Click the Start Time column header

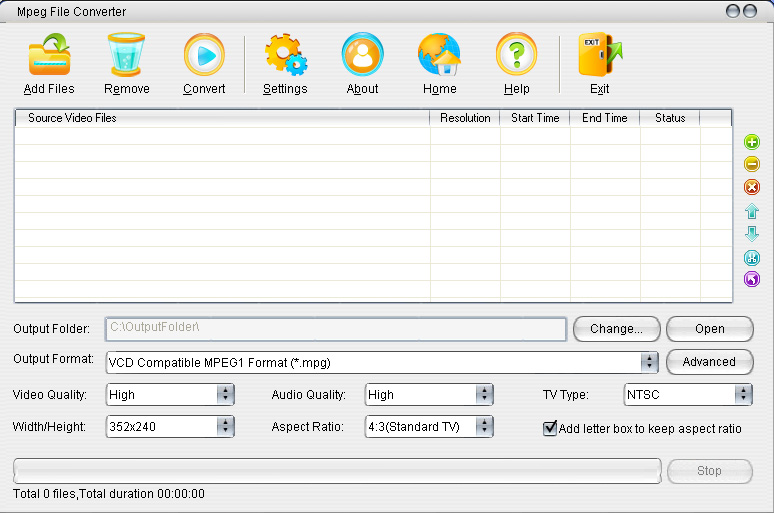(x=535, y=118)
